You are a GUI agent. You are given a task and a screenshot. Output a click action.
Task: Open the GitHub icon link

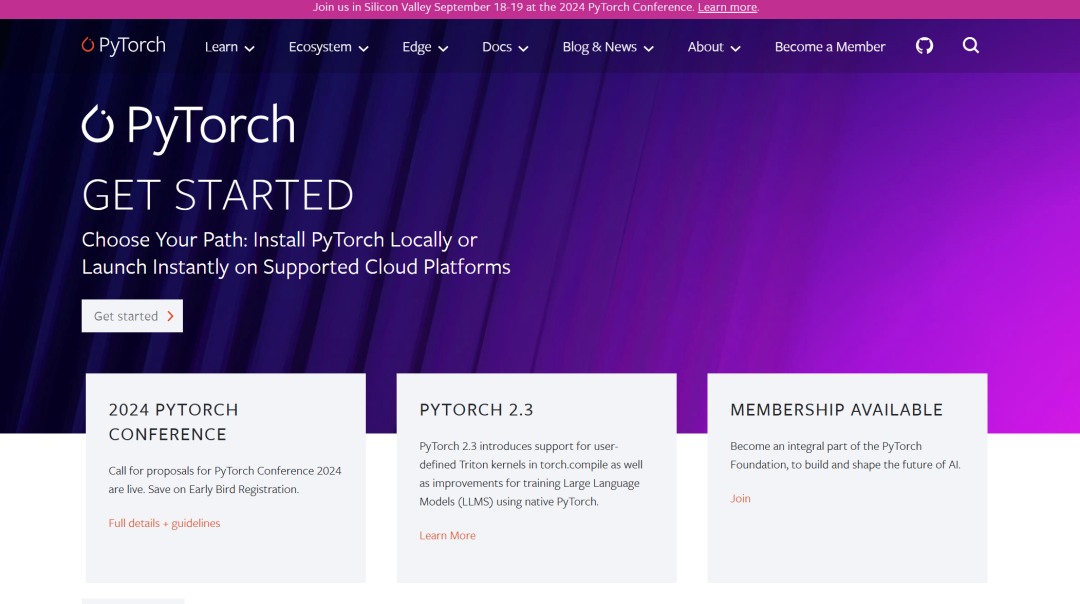point(924,46)
